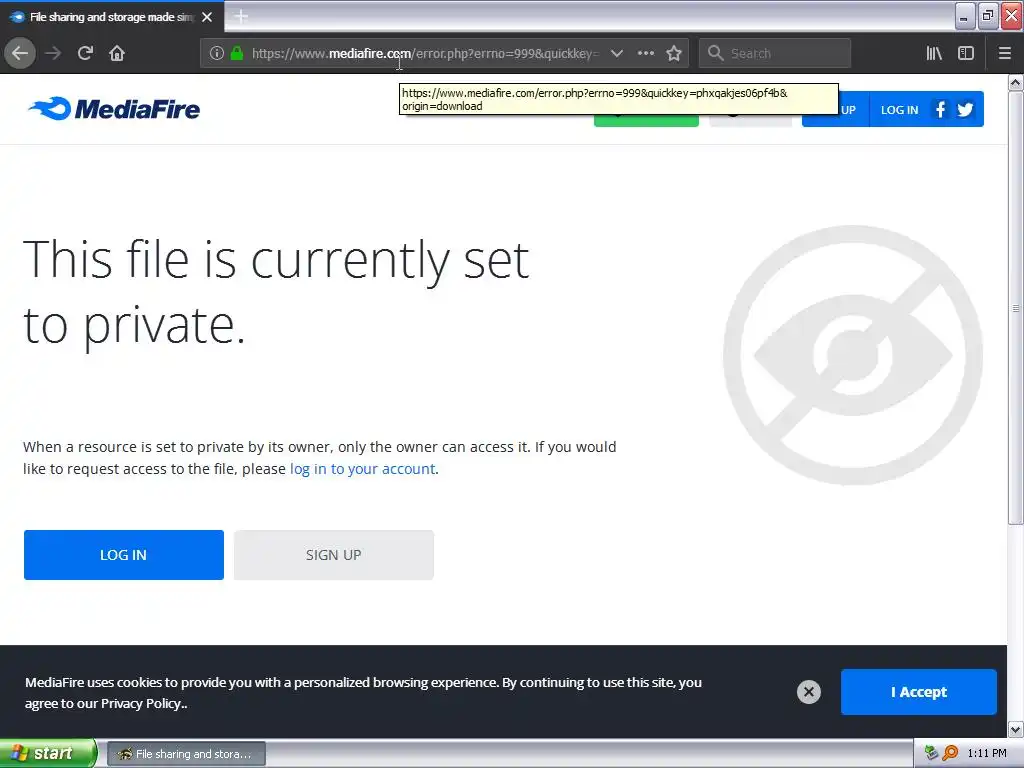
Task: Open a new tab with plus button
Action: (x=241, y=16)
